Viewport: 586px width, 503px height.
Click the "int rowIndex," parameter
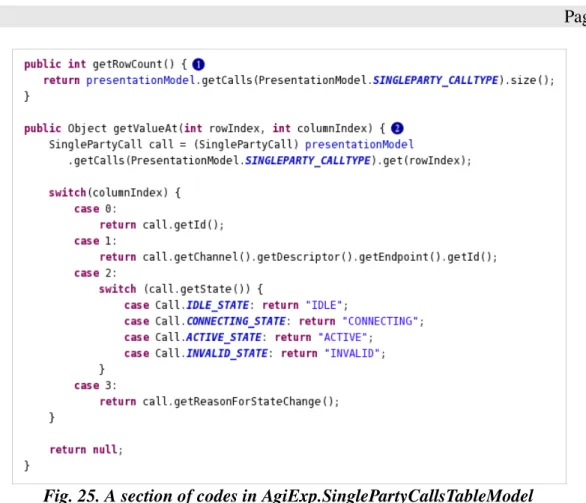point(225,129)
